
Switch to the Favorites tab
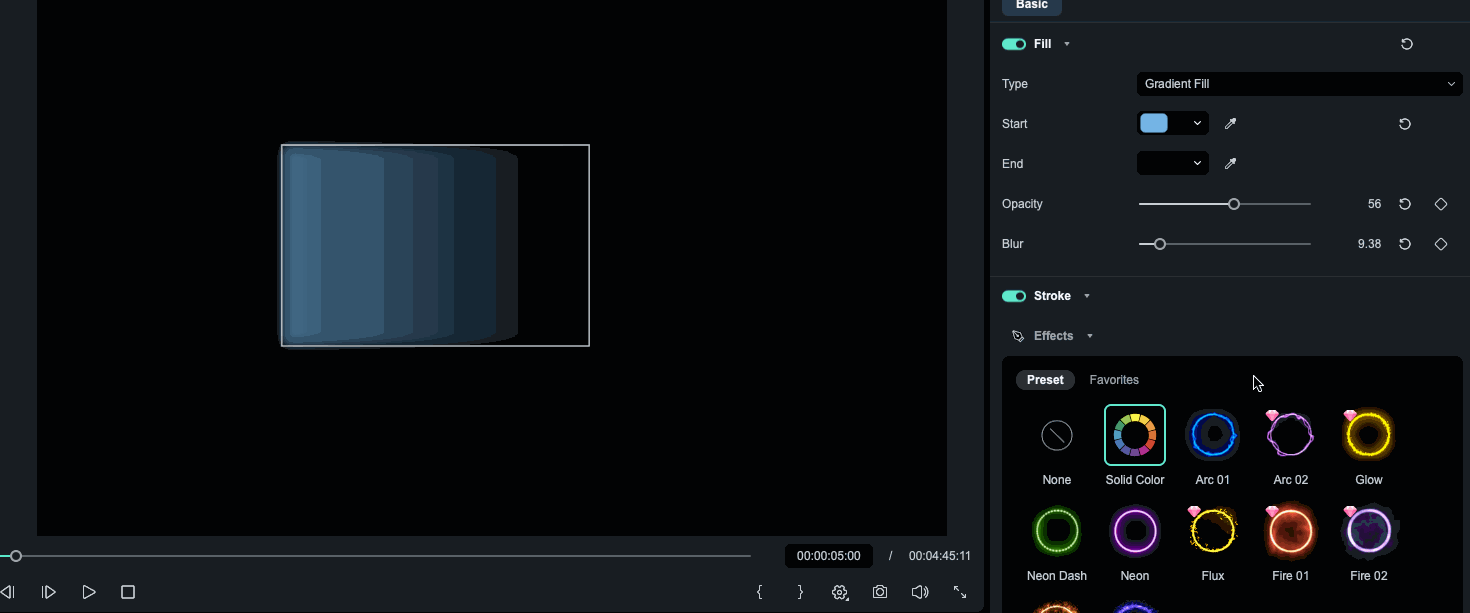1114,380
